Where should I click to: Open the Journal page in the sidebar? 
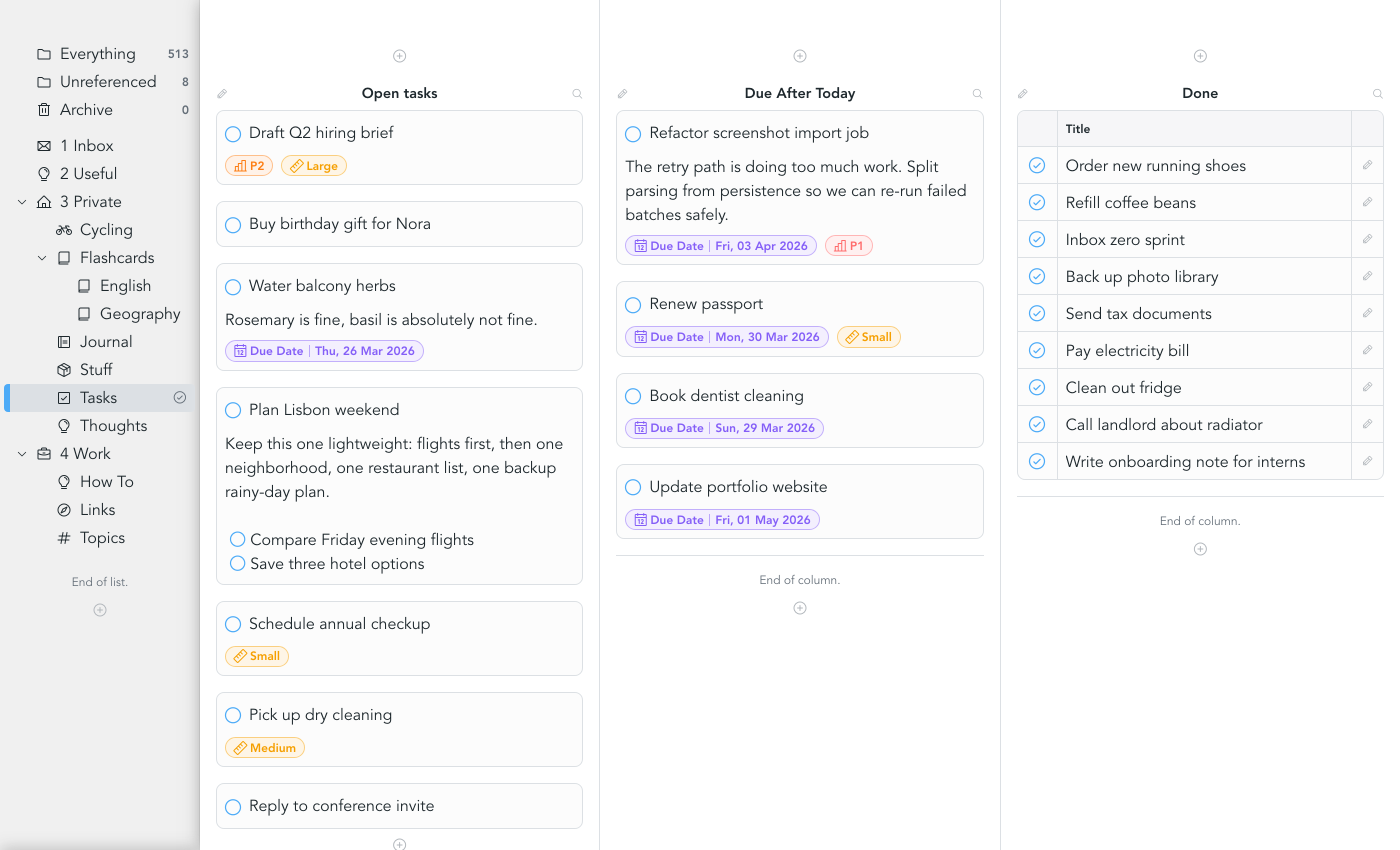click(x=105, y=341)
